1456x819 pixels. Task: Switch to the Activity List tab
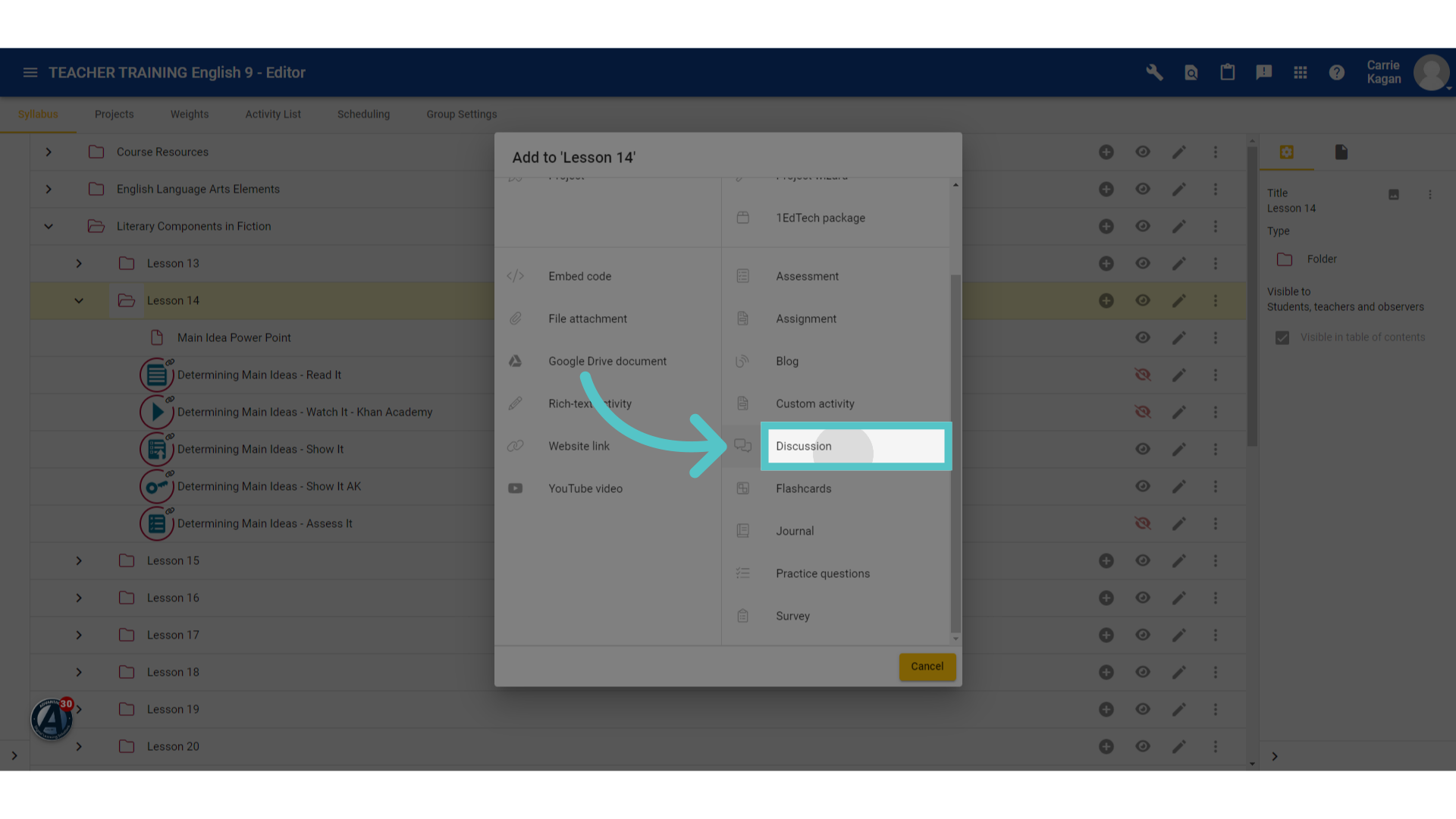coord(273,114)
